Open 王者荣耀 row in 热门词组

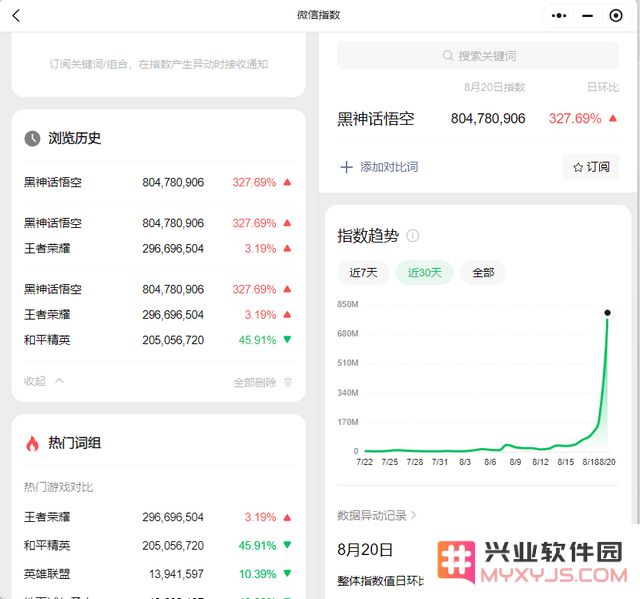click(158, 517)
